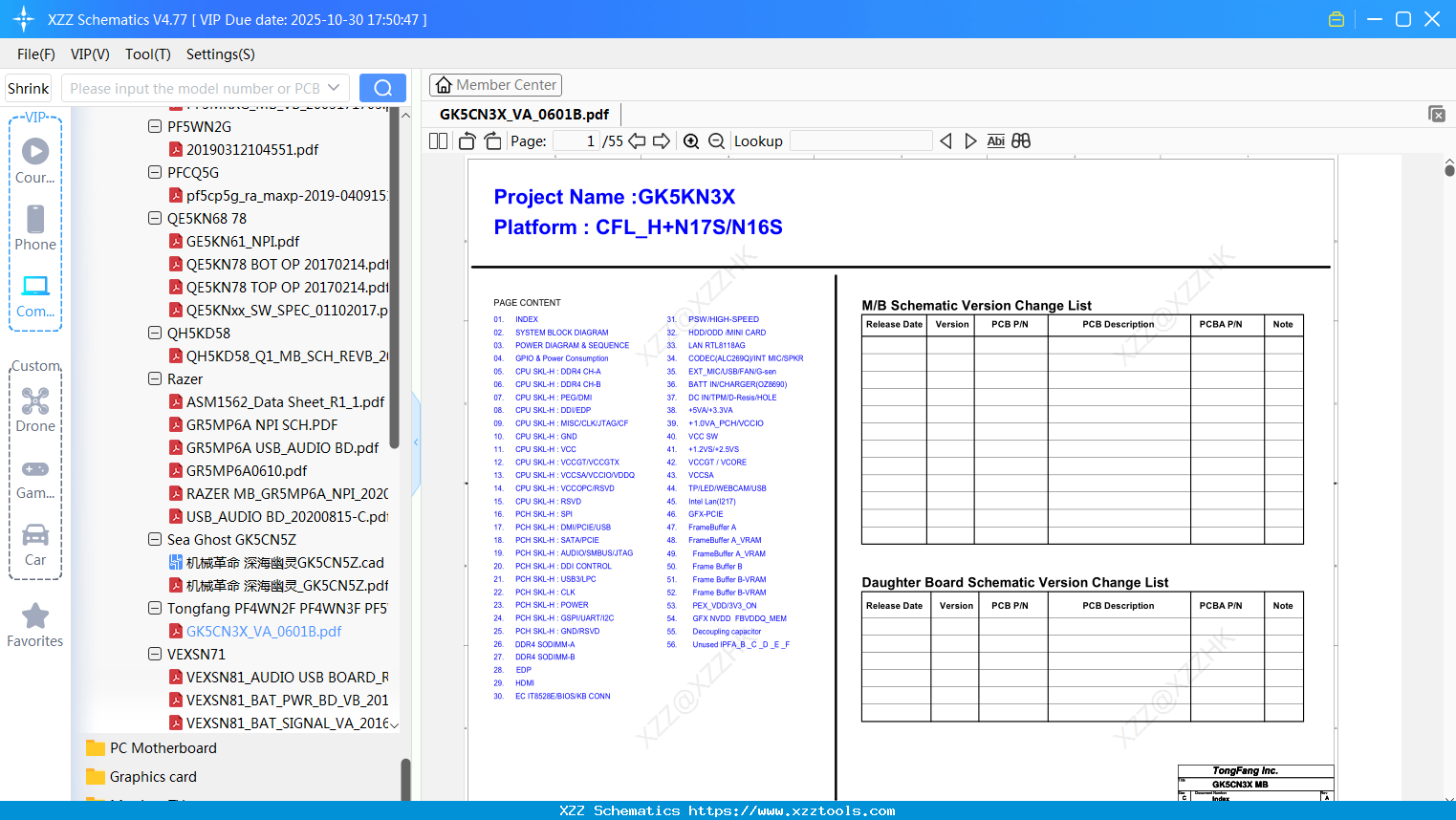The height and width of the screenshot is (820, 1456).
Task: Find previous Lookup match
Action: 945,141
